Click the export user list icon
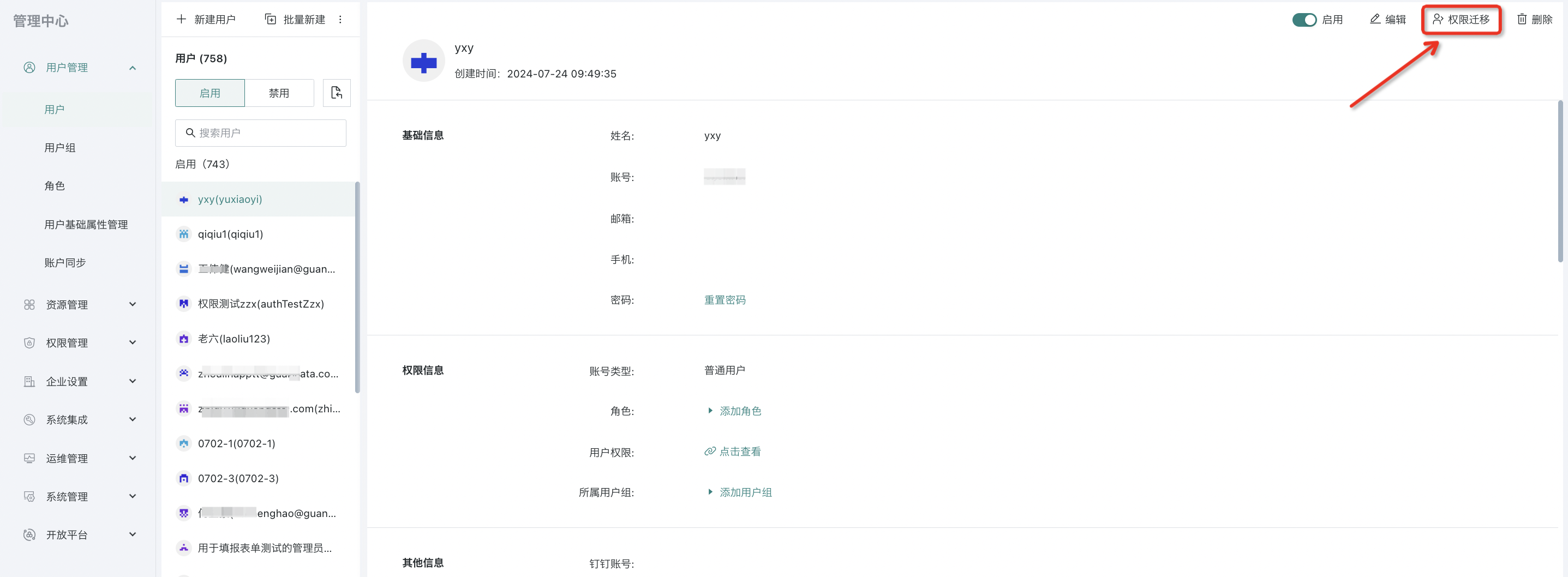Viewport: 1568px width, 577px height. (x=336, y=93)
